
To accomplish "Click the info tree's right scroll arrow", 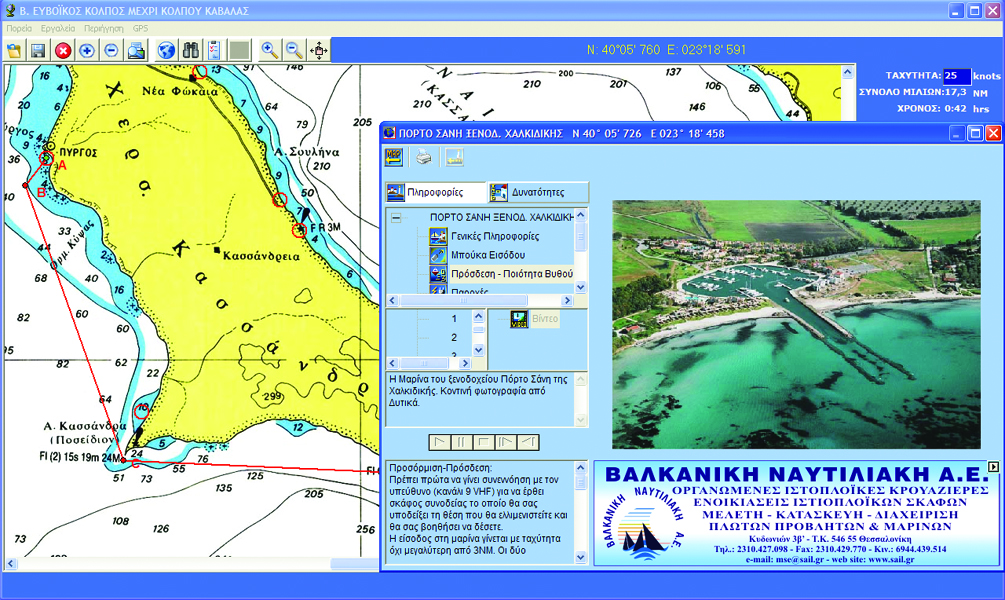I will (x=567, y=301).
